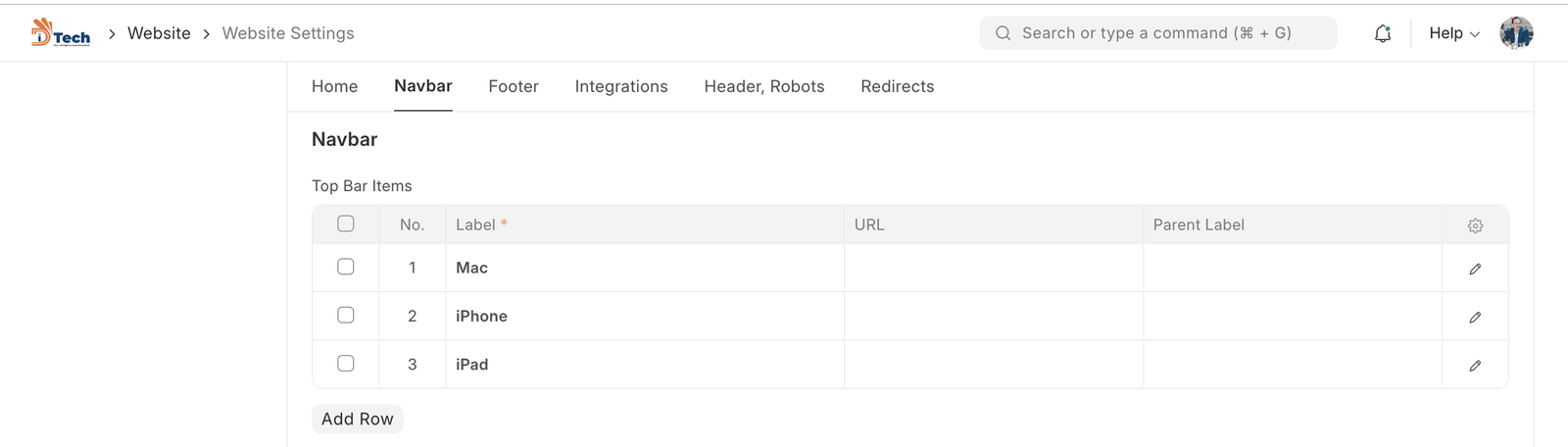The image size is (1568, 447).
Task: Edit the iPhone row with pencil icon
Action: click(1475, 317)
